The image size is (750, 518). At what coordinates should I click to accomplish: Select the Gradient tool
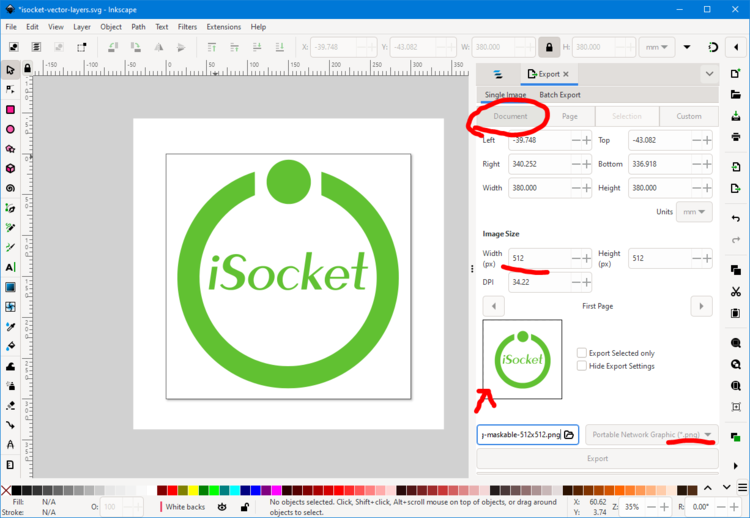pyautogui.click(x=10, y=287)
